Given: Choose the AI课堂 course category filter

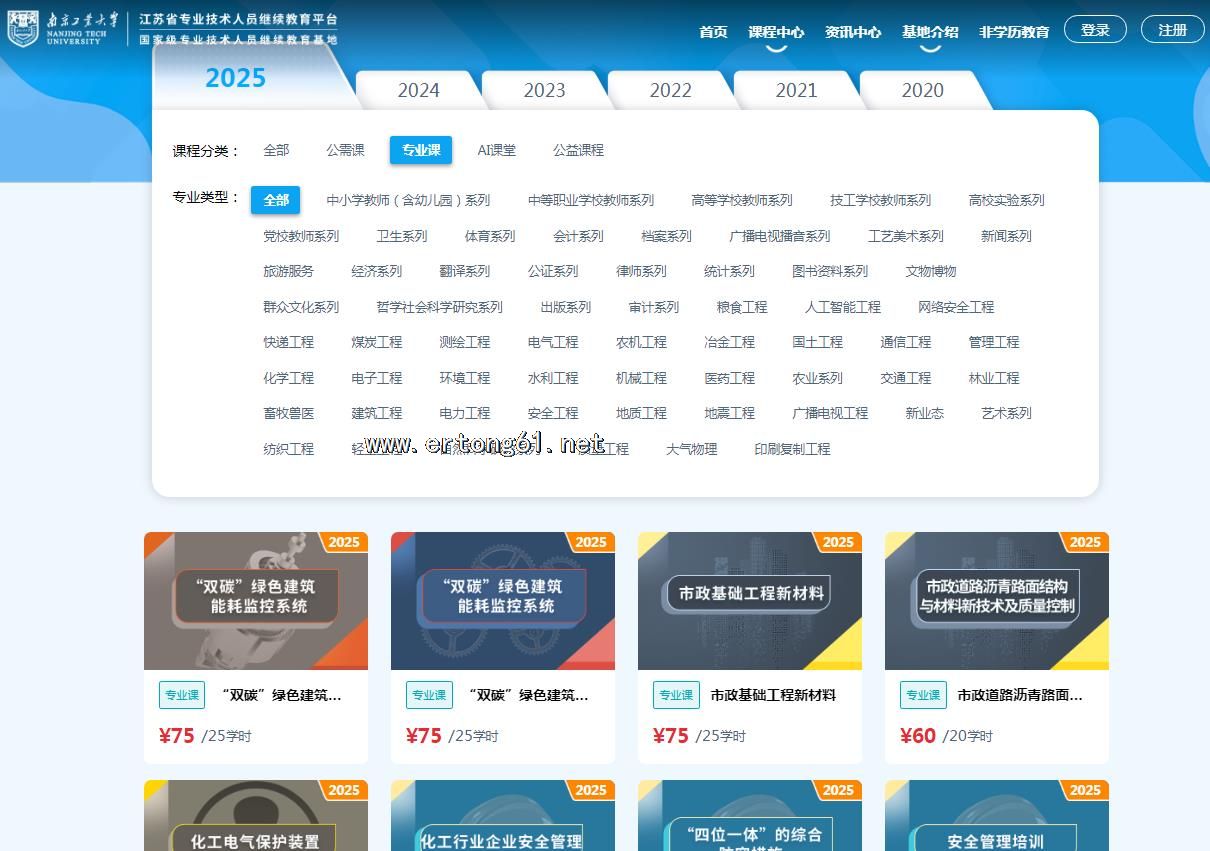Looking at the screenshot, I should (496, 150).
